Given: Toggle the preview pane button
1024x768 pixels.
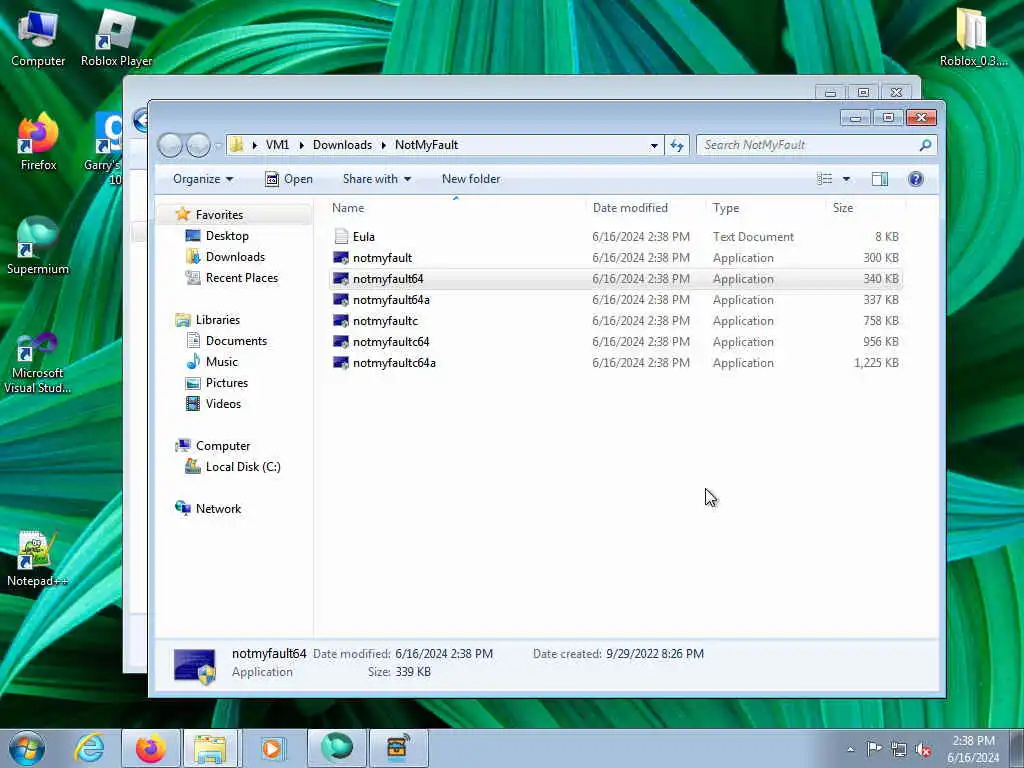Looking at the screenshot, I should [880, 179].
